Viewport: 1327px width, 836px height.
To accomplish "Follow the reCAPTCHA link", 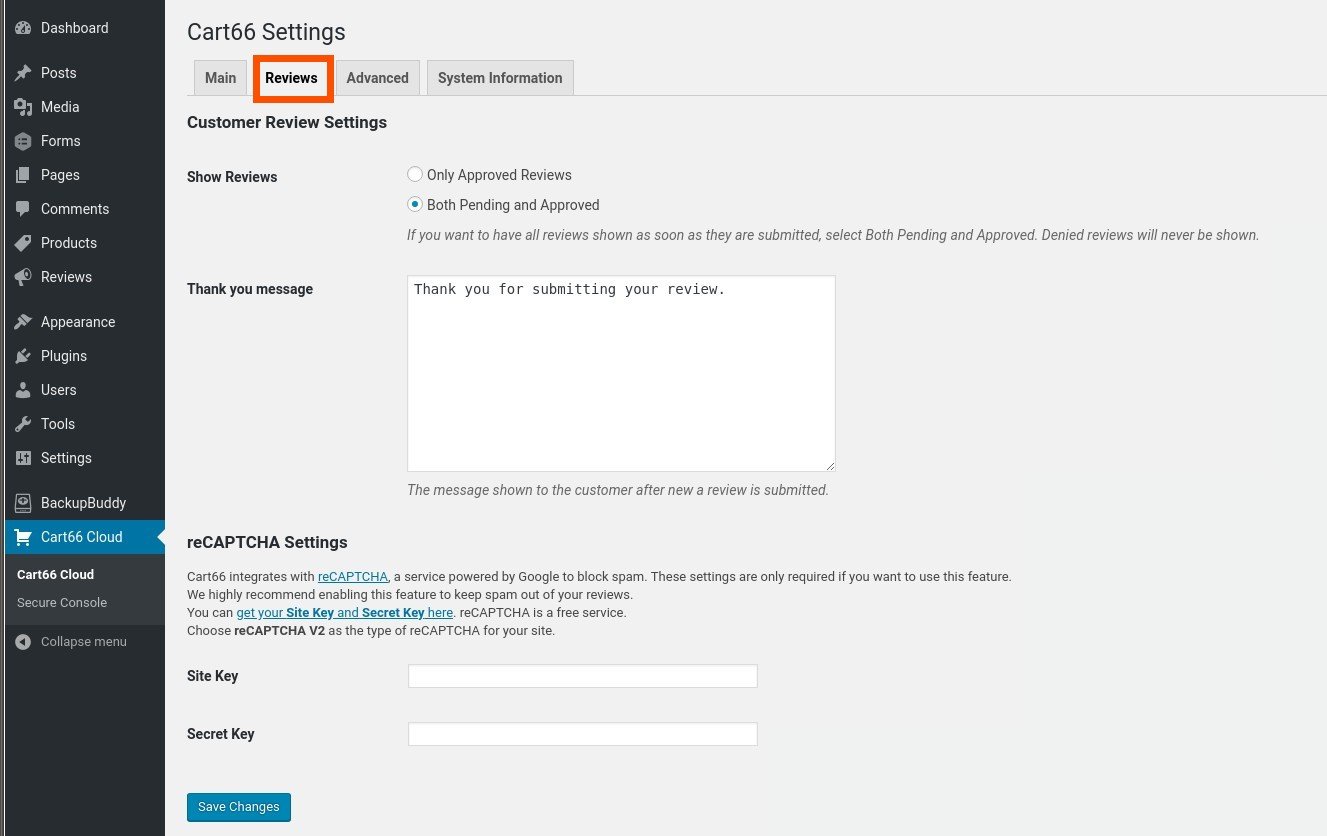I will tap(353, 577).
